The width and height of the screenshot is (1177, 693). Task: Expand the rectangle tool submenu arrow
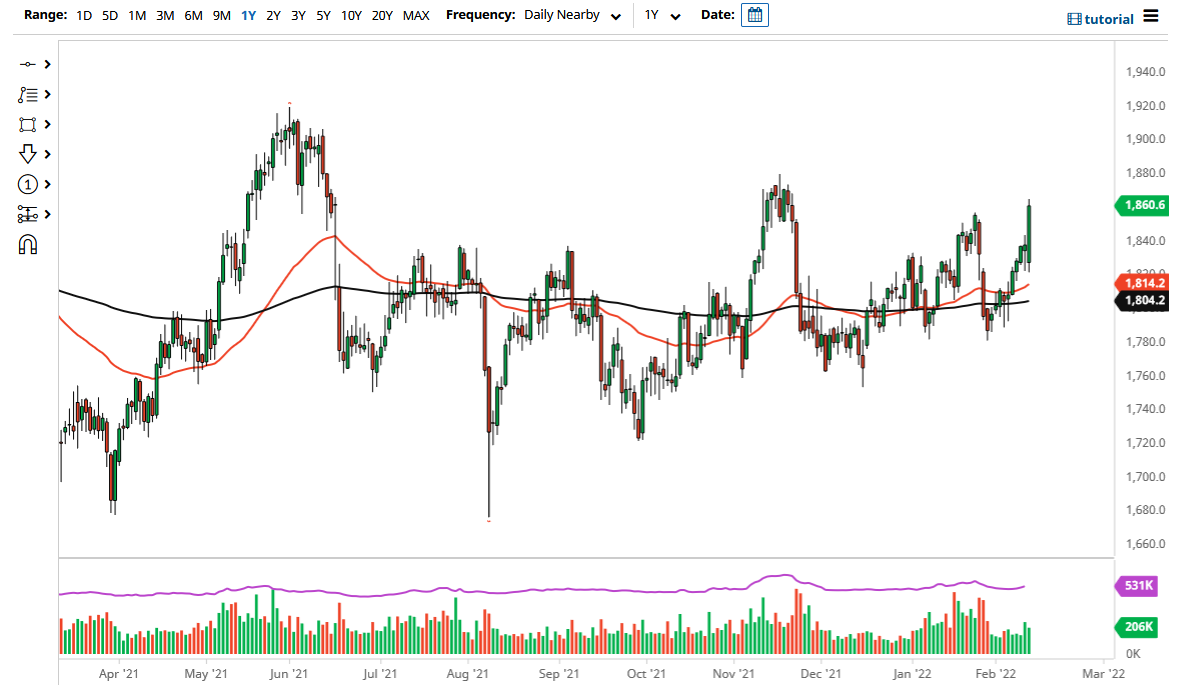click(x=47, y=125)
